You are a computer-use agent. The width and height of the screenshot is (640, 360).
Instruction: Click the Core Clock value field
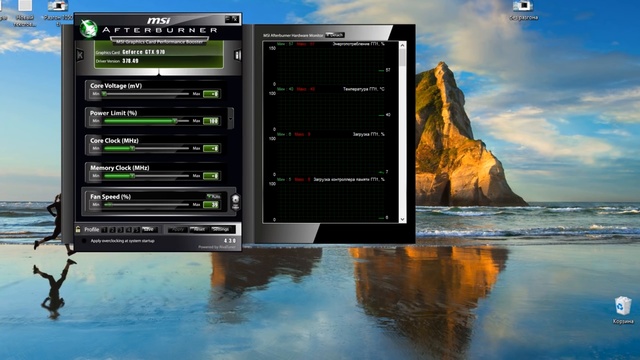[x=211, y=148]
